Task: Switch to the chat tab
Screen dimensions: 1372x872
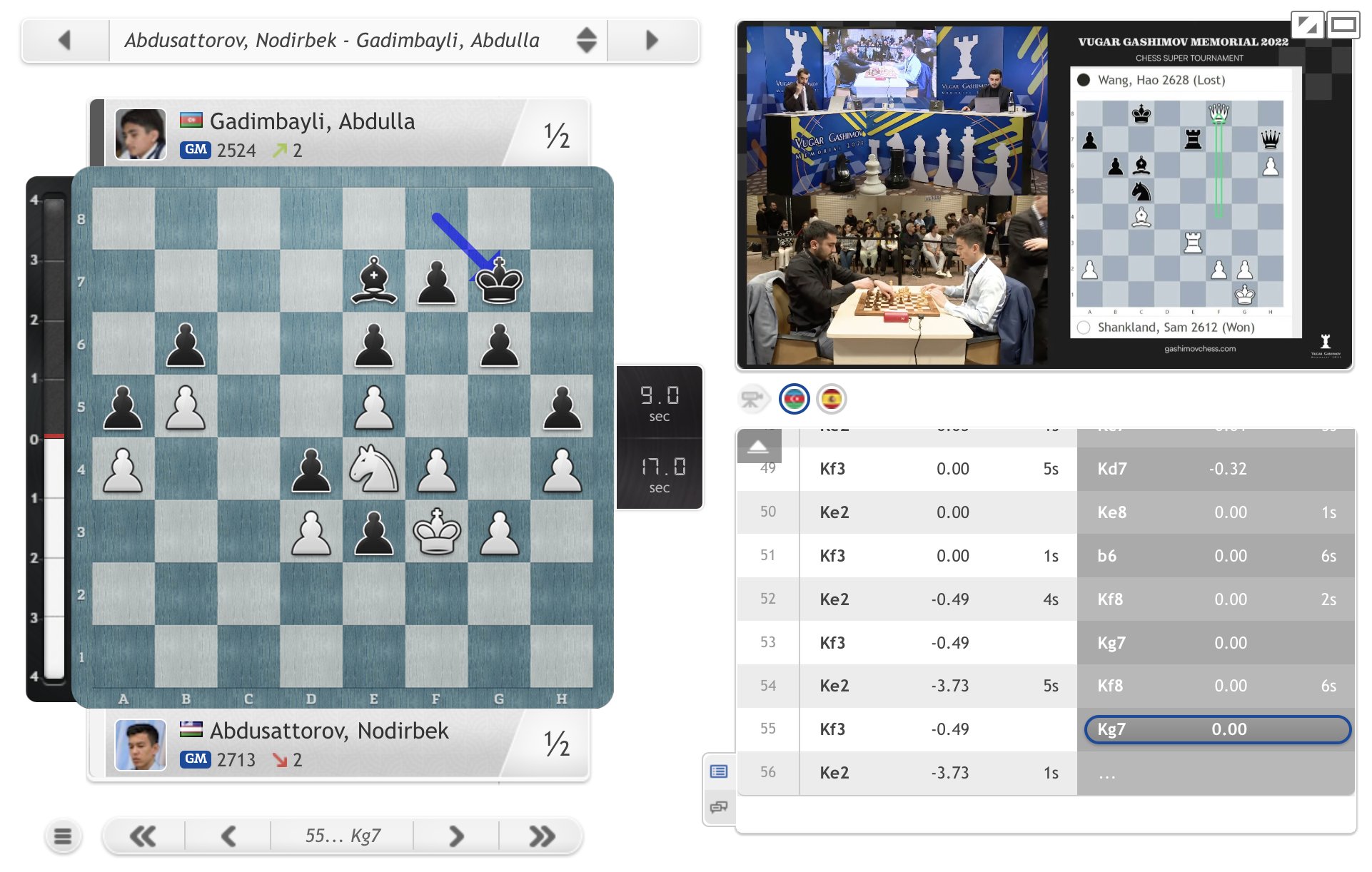Action: pos(719,808)
